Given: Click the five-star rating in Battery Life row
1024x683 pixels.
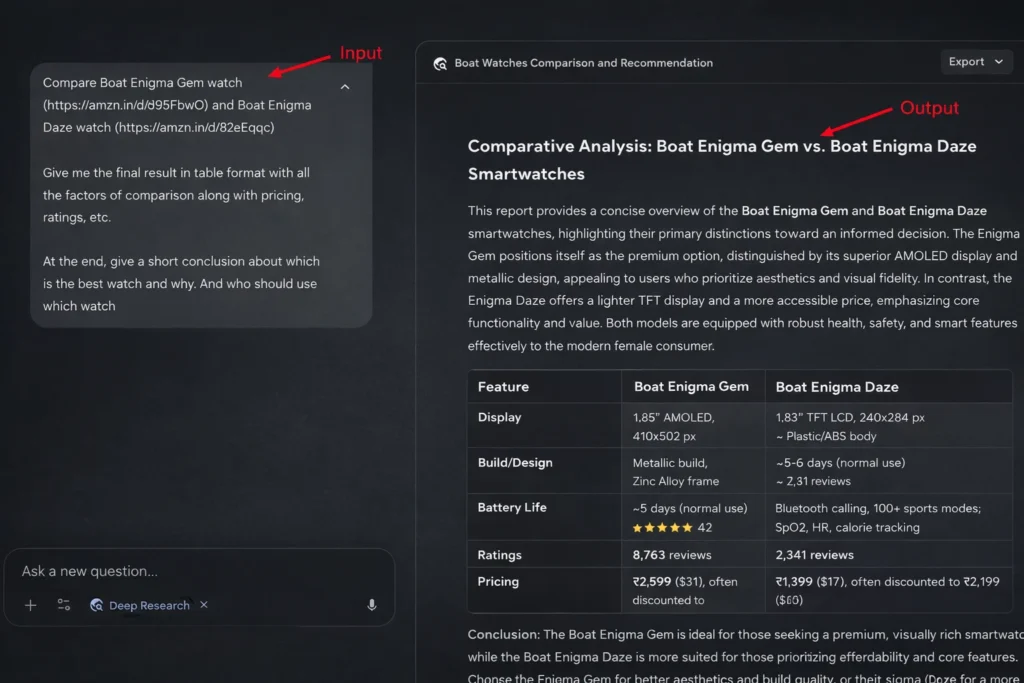Looking at the screenshot, I should 660,527.
